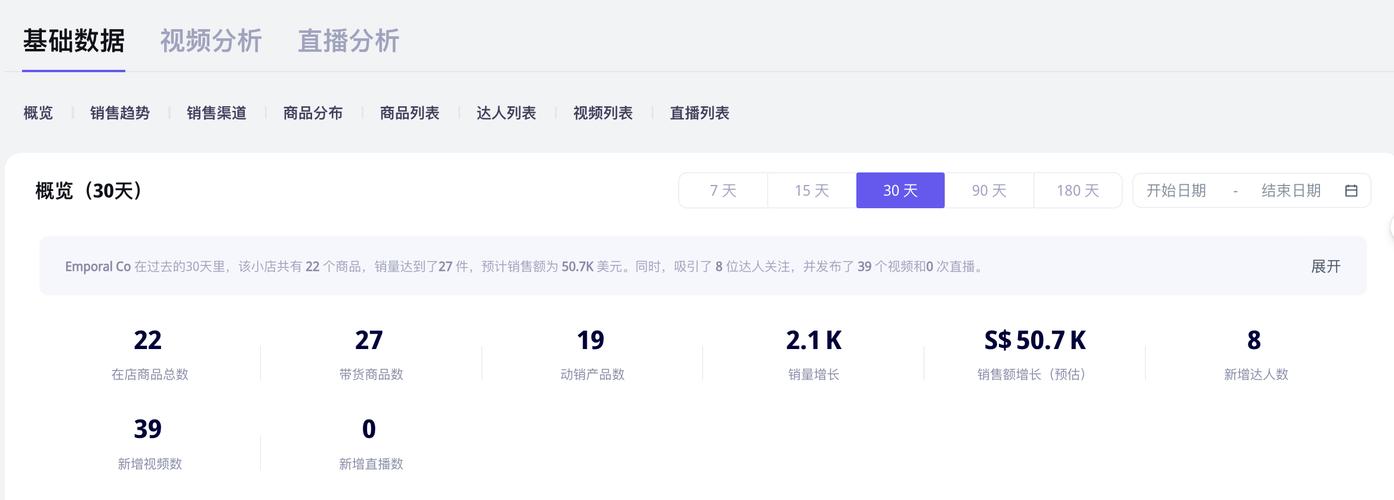View the 达人列表 section
This screenshot has width=1394, height=500.
pyautogui.click(x=506, y=113)
